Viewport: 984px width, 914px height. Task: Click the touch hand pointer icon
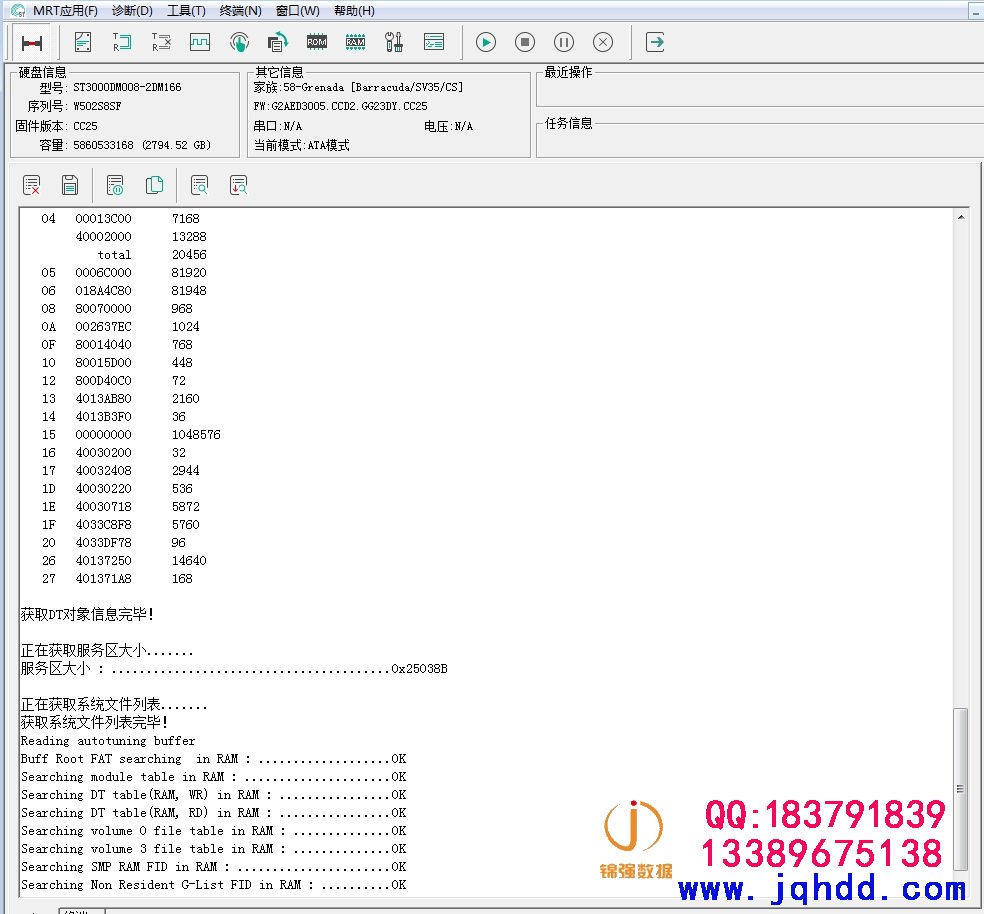239,42
